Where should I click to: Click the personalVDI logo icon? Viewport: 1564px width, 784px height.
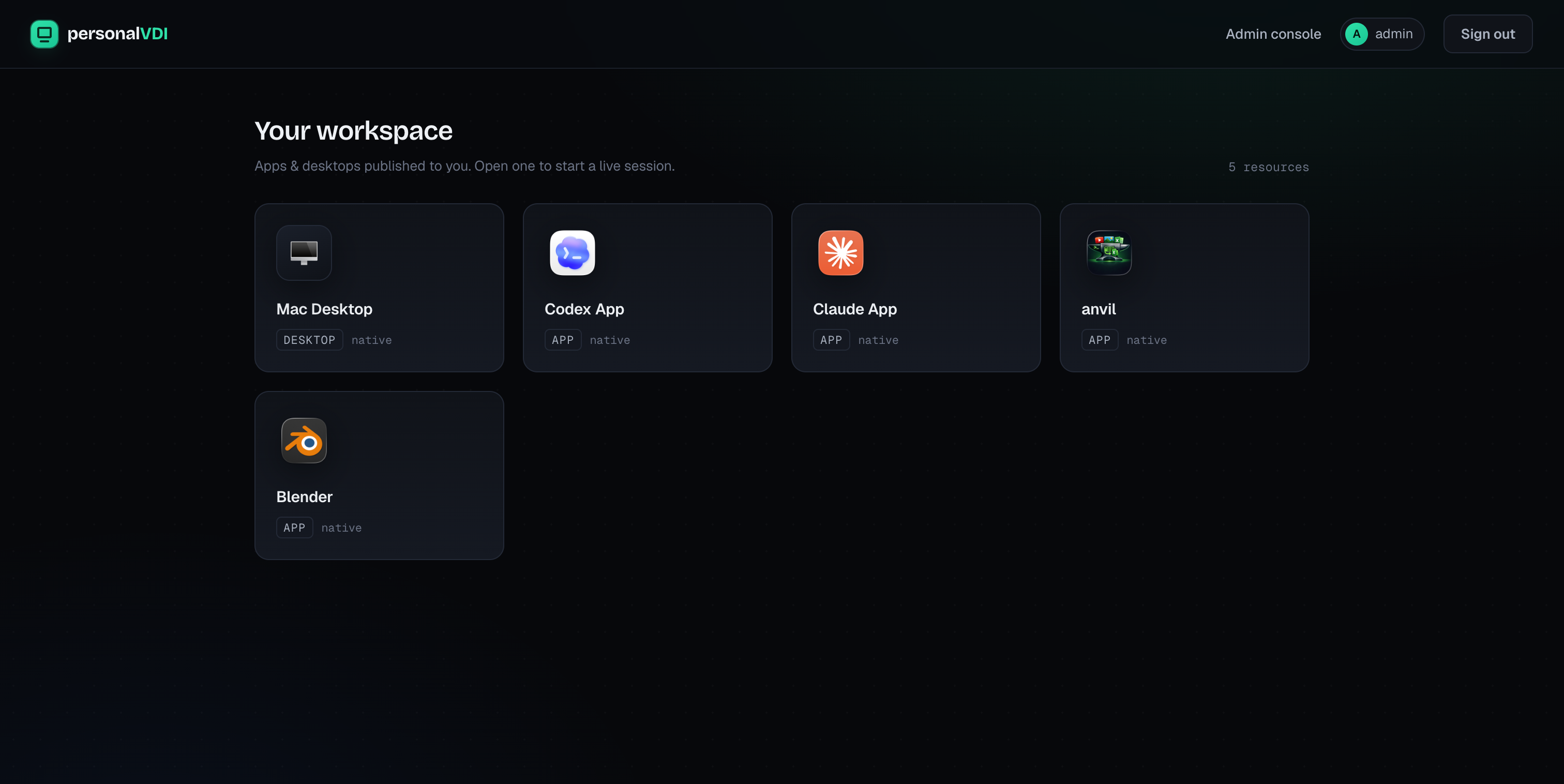click(44, 34)
